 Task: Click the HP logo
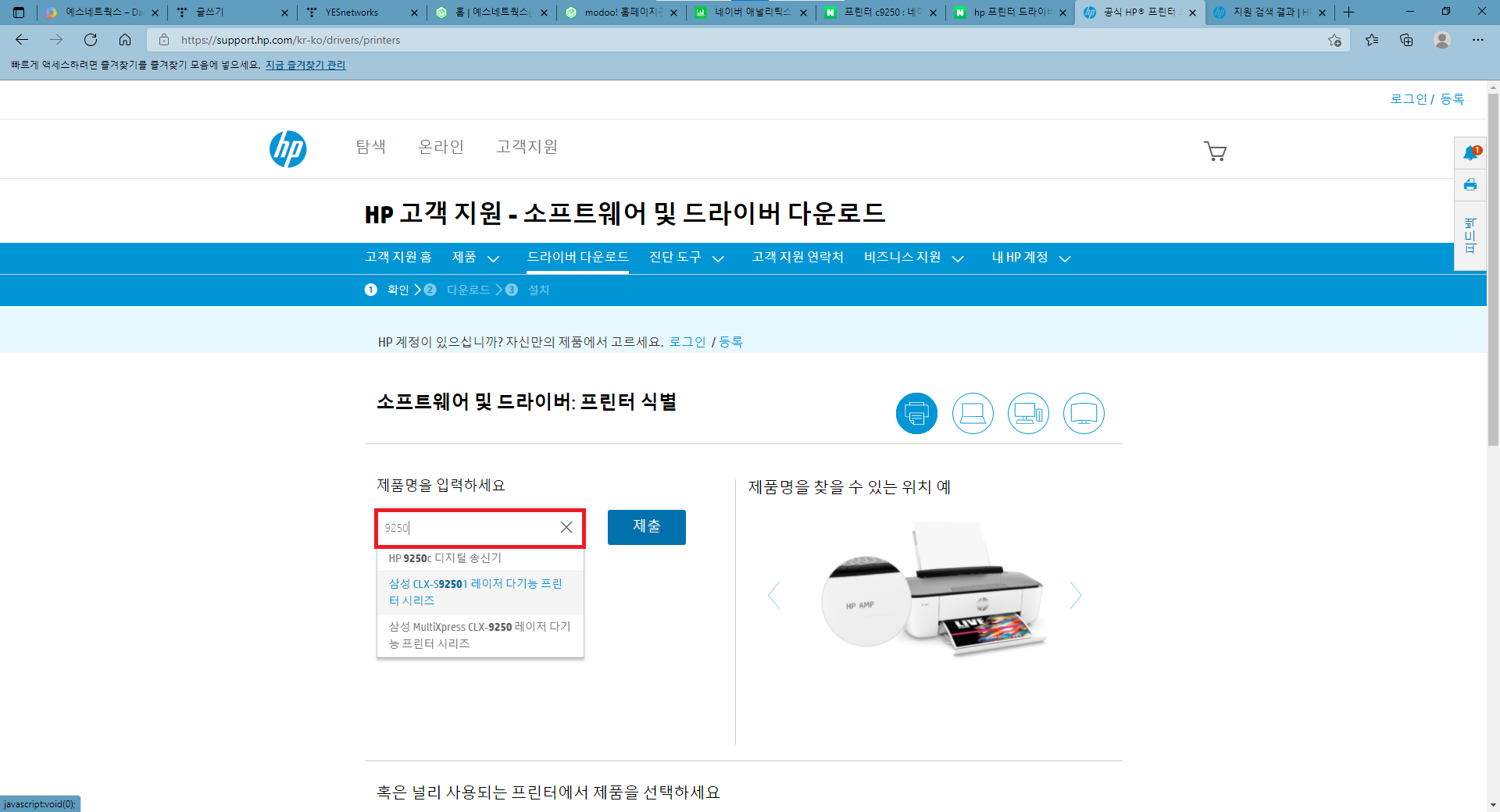(288, 148)
